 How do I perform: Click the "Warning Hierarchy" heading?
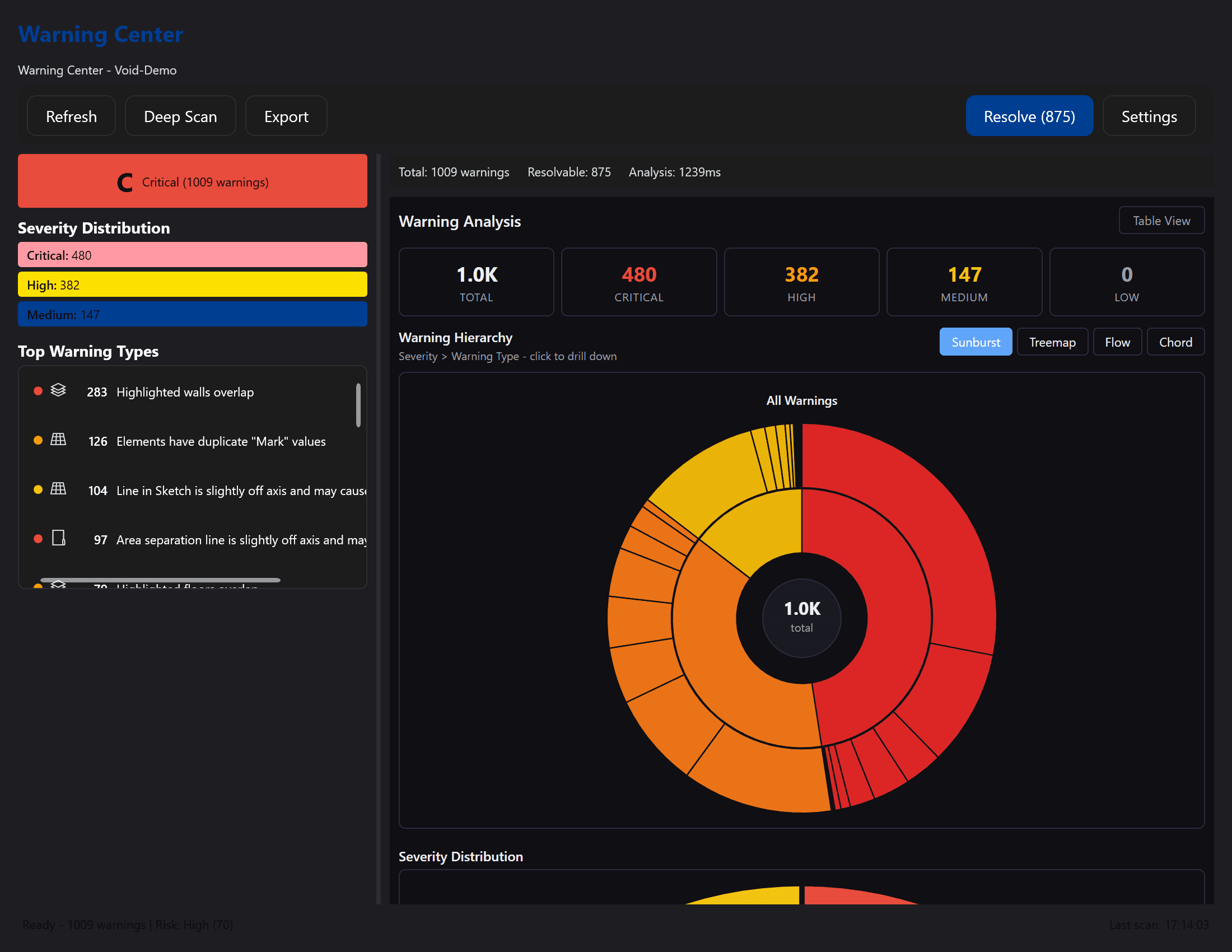(456, 337)
